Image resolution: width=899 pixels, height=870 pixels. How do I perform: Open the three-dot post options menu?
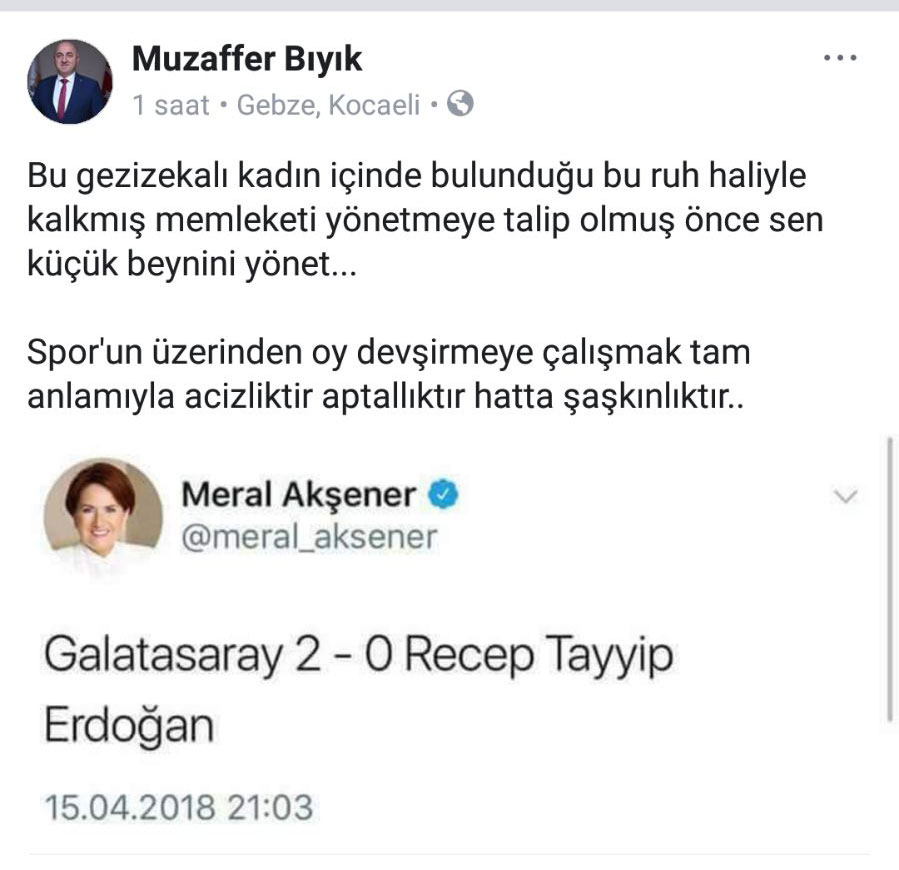pos(840,58)
